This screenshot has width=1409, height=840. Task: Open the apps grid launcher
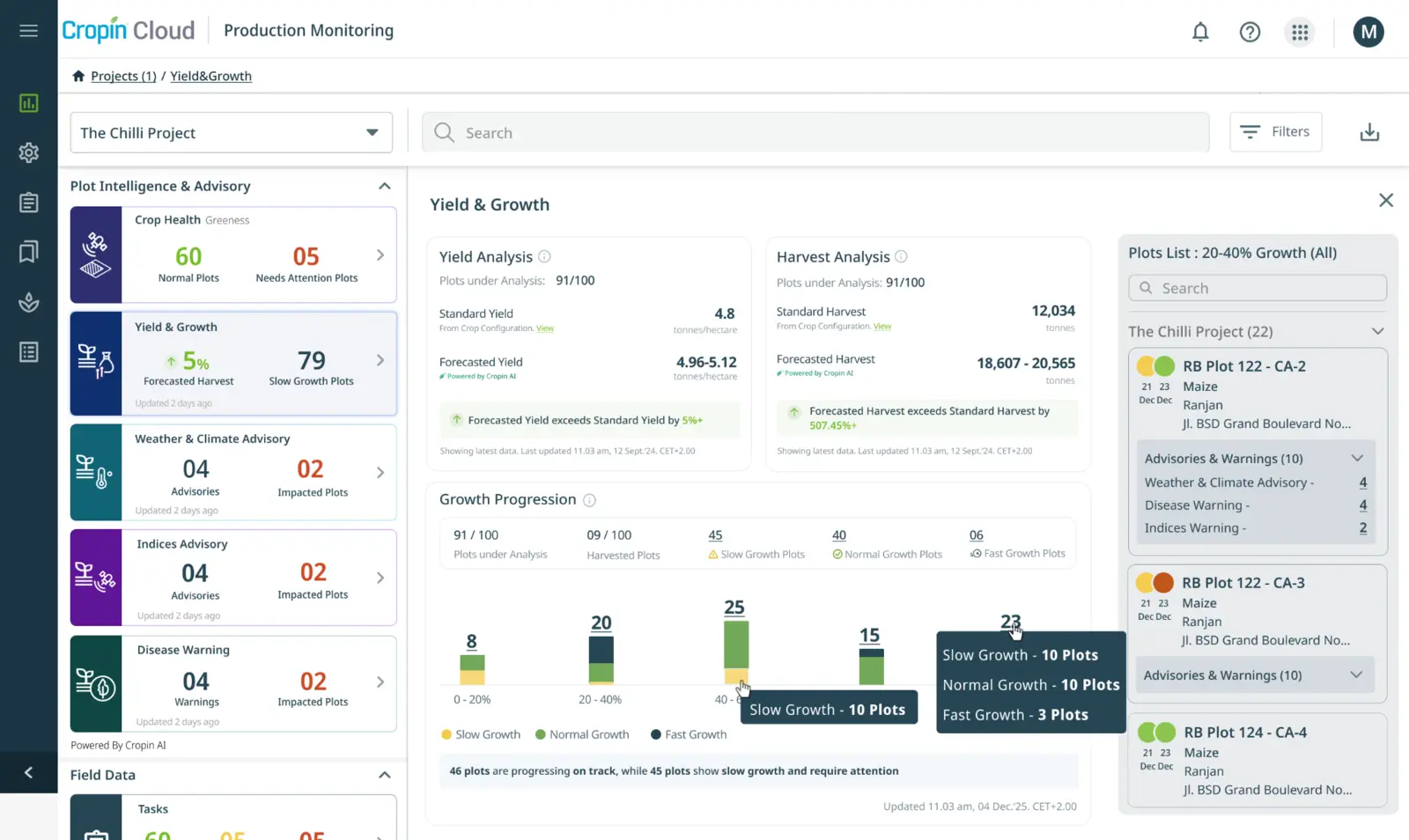tap(1300, 33)
